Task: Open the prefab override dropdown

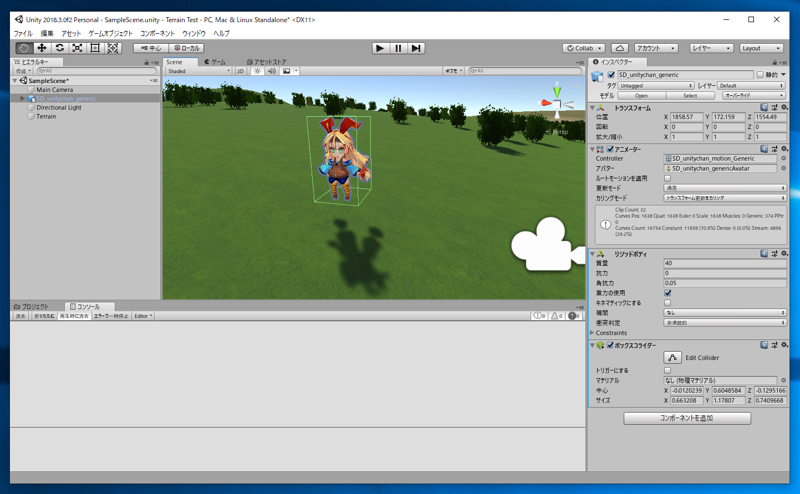Action: coord(753,95)
